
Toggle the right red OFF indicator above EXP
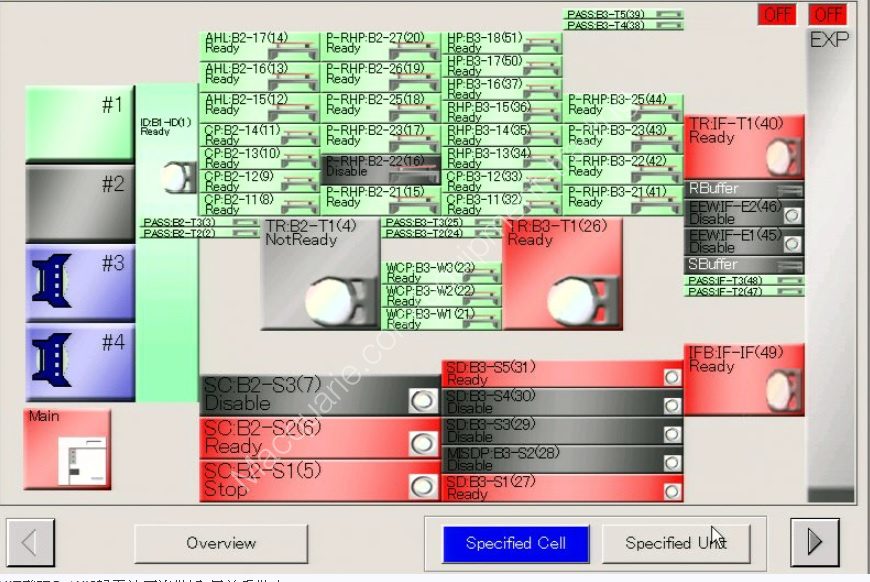pyautogui.click(x=828, y=14)
